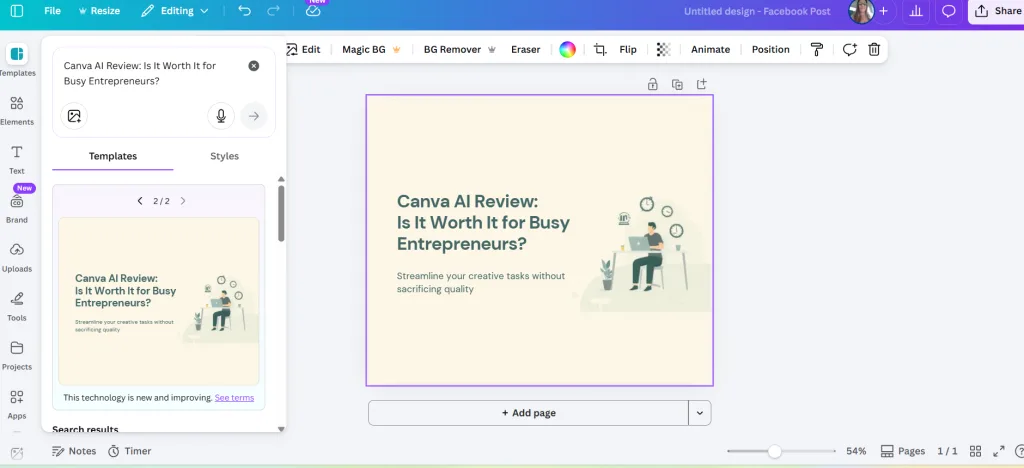This screenshot has width=1024, height=468.
Task: Lock the page with the lock icon
Action: (652, 84)
